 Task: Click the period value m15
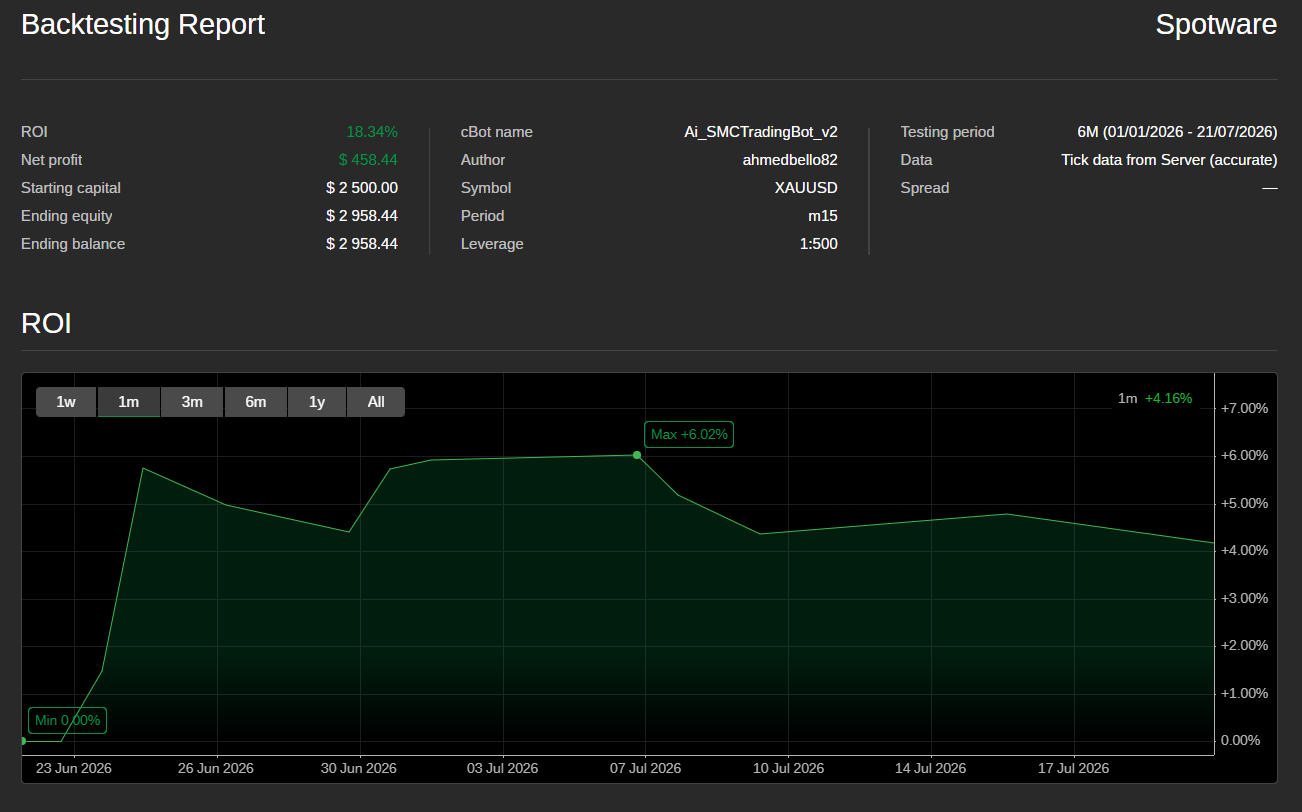click(823, 216)
